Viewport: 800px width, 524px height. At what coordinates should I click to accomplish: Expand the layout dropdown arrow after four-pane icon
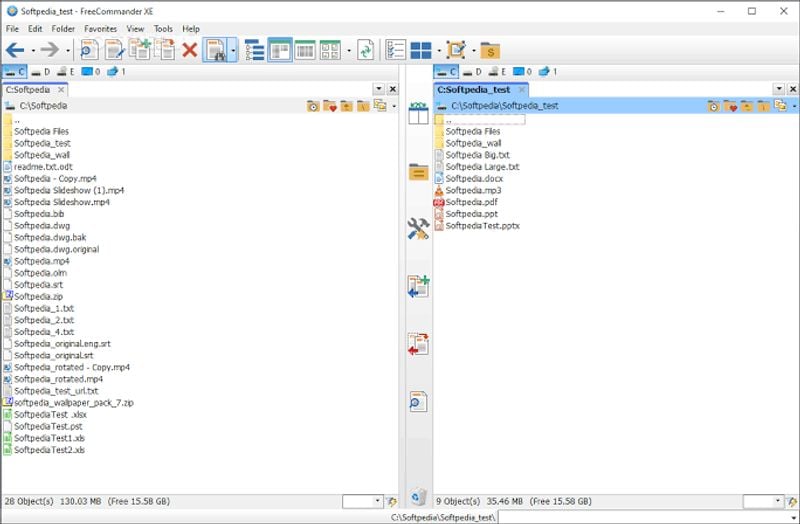point(439,51)
